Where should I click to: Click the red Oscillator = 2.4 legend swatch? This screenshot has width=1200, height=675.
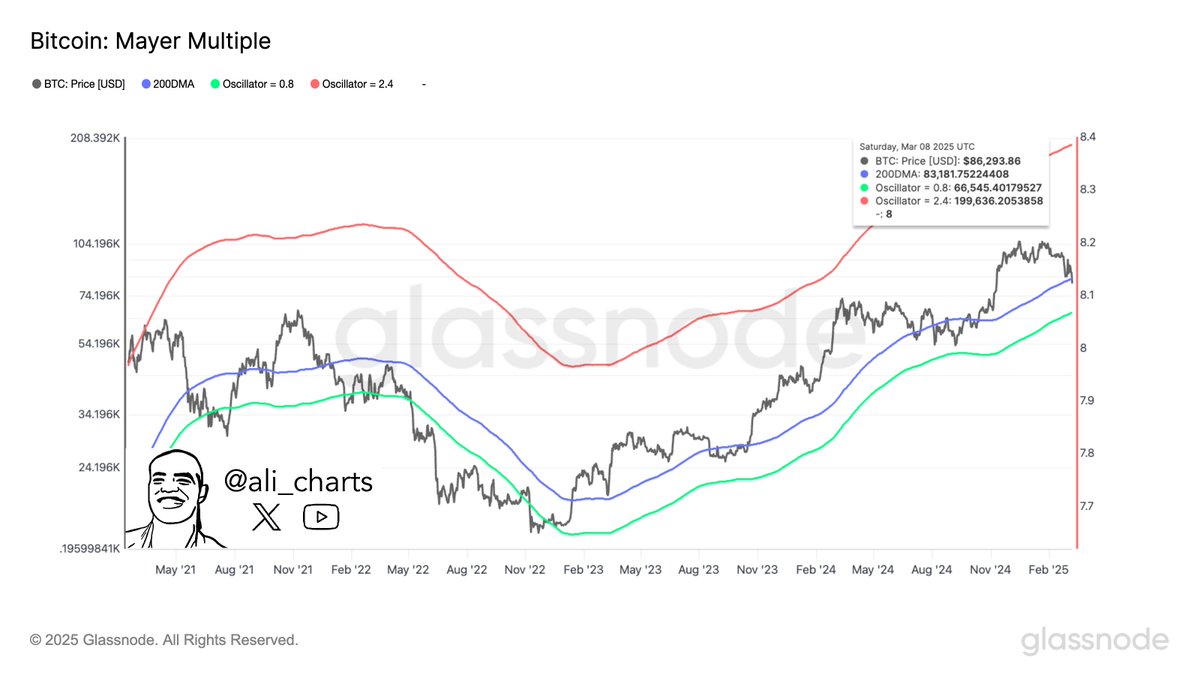tap(316, 84)
